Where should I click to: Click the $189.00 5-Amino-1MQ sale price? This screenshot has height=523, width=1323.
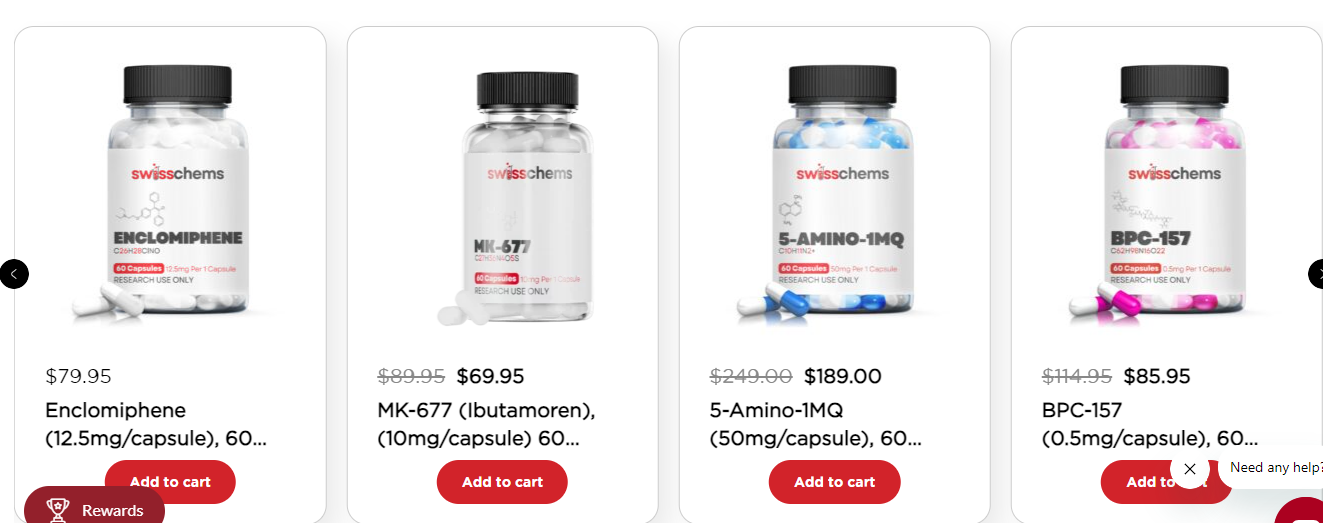click(x=843, y=376)
